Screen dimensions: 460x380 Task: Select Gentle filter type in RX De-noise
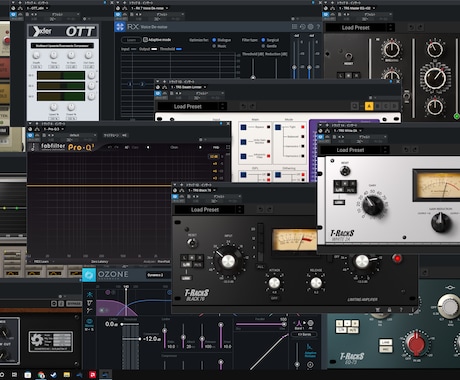[x=263, y=46]
